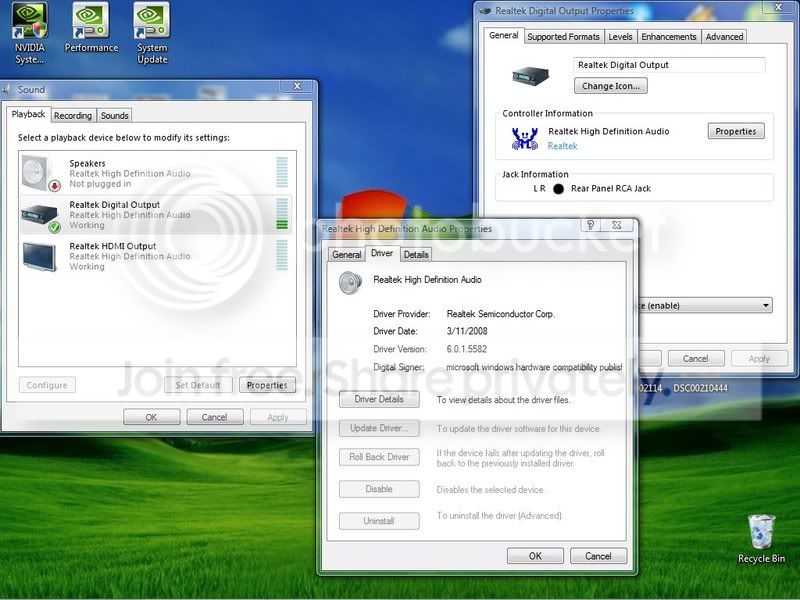The image size is (800, 600).
Task: Click the driver version 6.0.1.5582
Action: coord(466,349)
